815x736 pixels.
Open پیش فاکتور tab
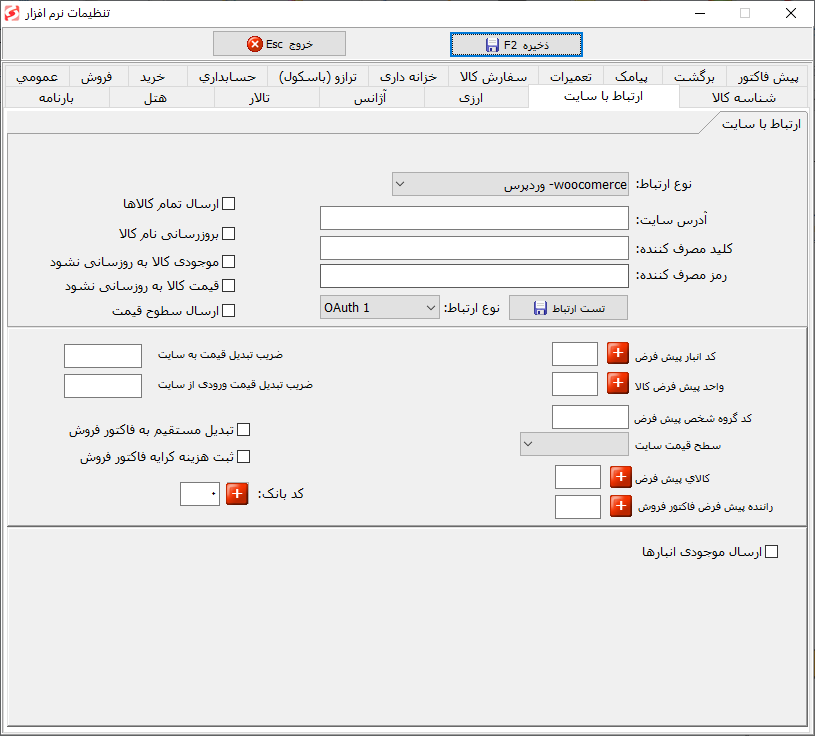(768, 77)
